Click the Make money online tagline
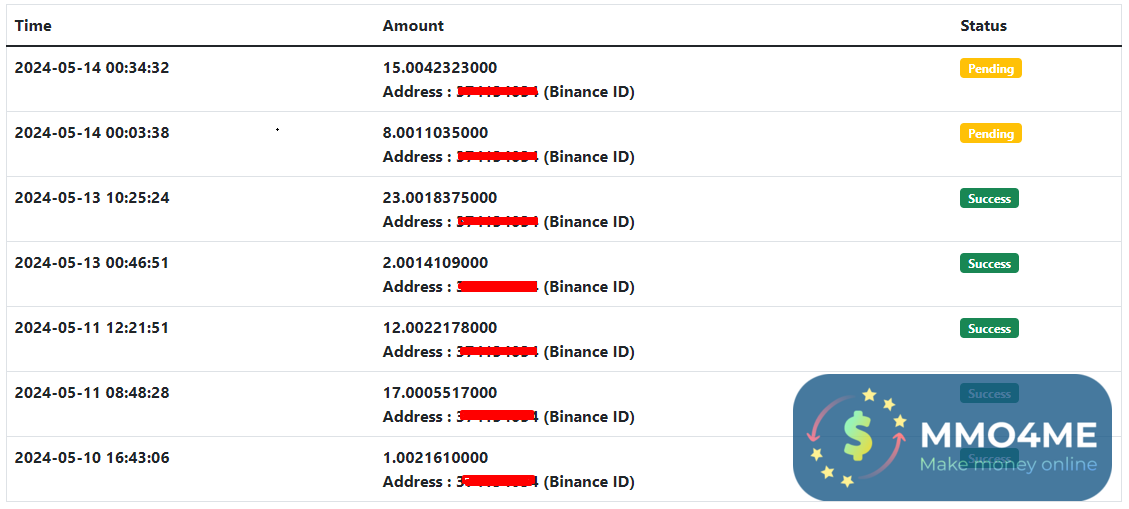Screen dimensions: 1129x509 pos(1009,464)
